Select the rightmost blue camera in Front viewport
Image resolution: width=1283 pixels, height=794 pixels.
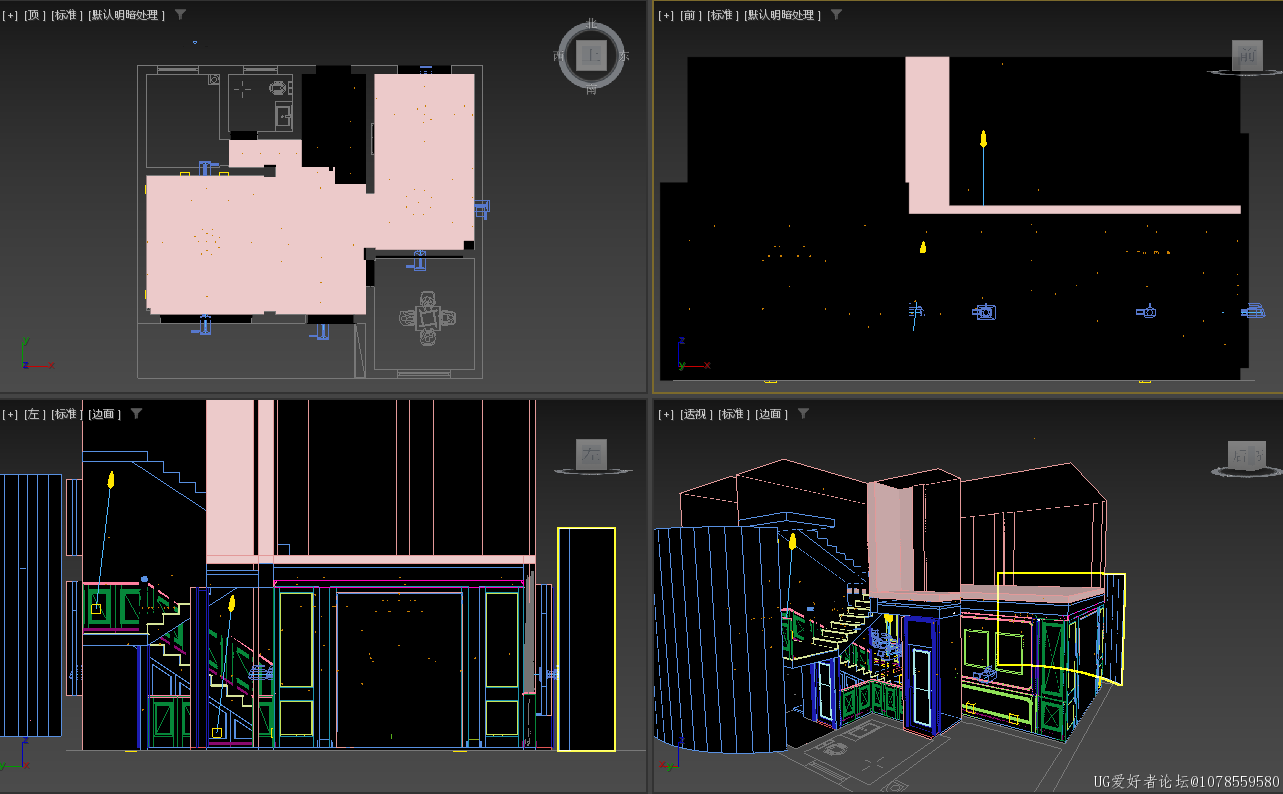pos(1253,312)
